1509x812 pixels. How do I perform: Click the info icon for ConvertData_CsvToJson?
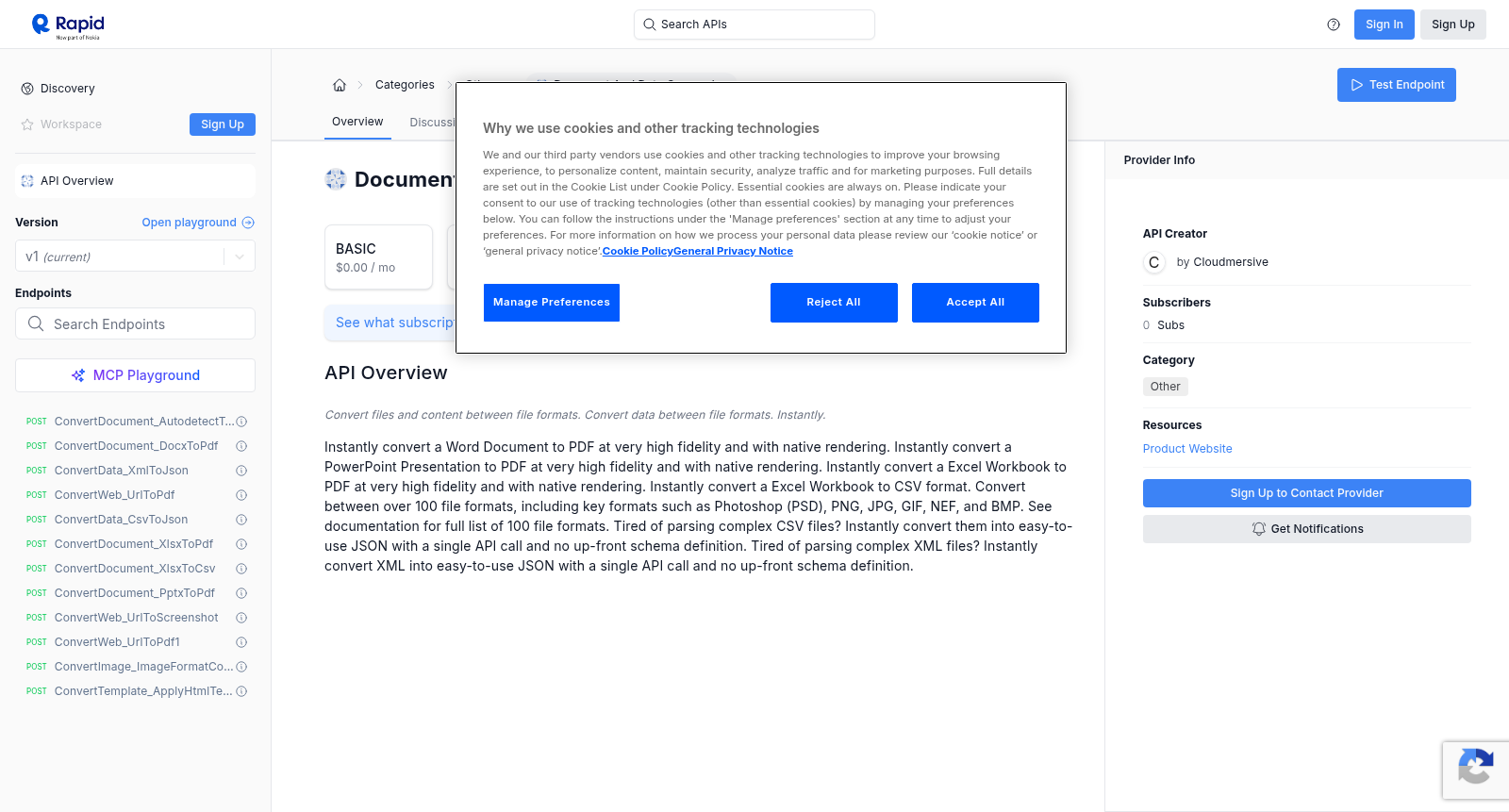[241, 520]
